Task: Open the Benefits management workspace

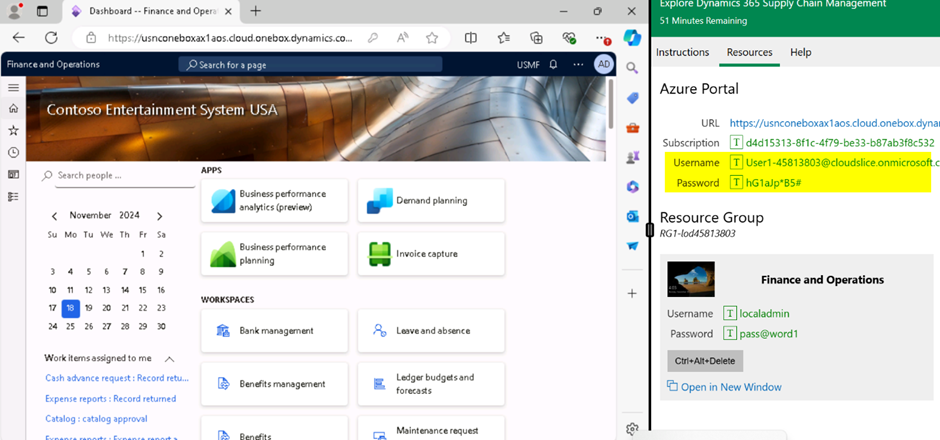Action: pyautogui.click(x=275, y=384)
